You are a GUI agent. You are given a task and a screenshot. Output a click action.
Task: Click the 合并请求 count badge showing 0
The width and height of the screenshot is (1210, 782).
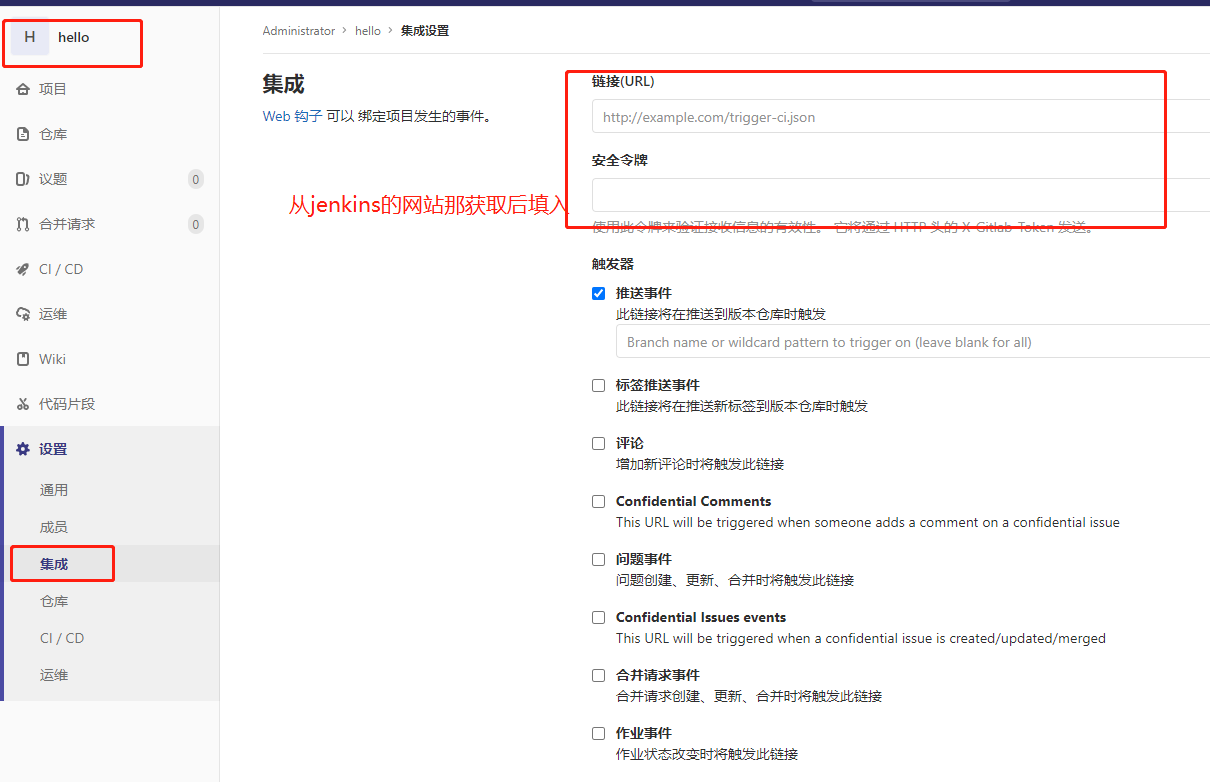[196, 225]
